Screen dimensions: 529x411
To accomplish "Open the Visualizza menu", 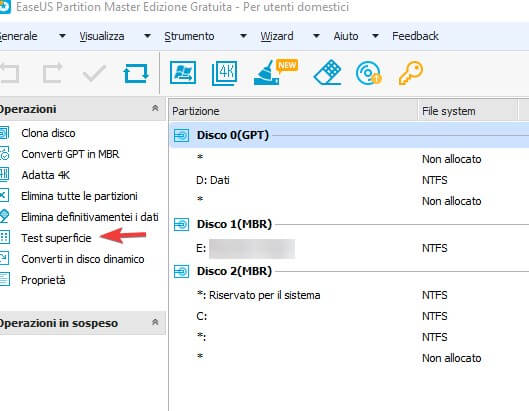I will (102, 36).
